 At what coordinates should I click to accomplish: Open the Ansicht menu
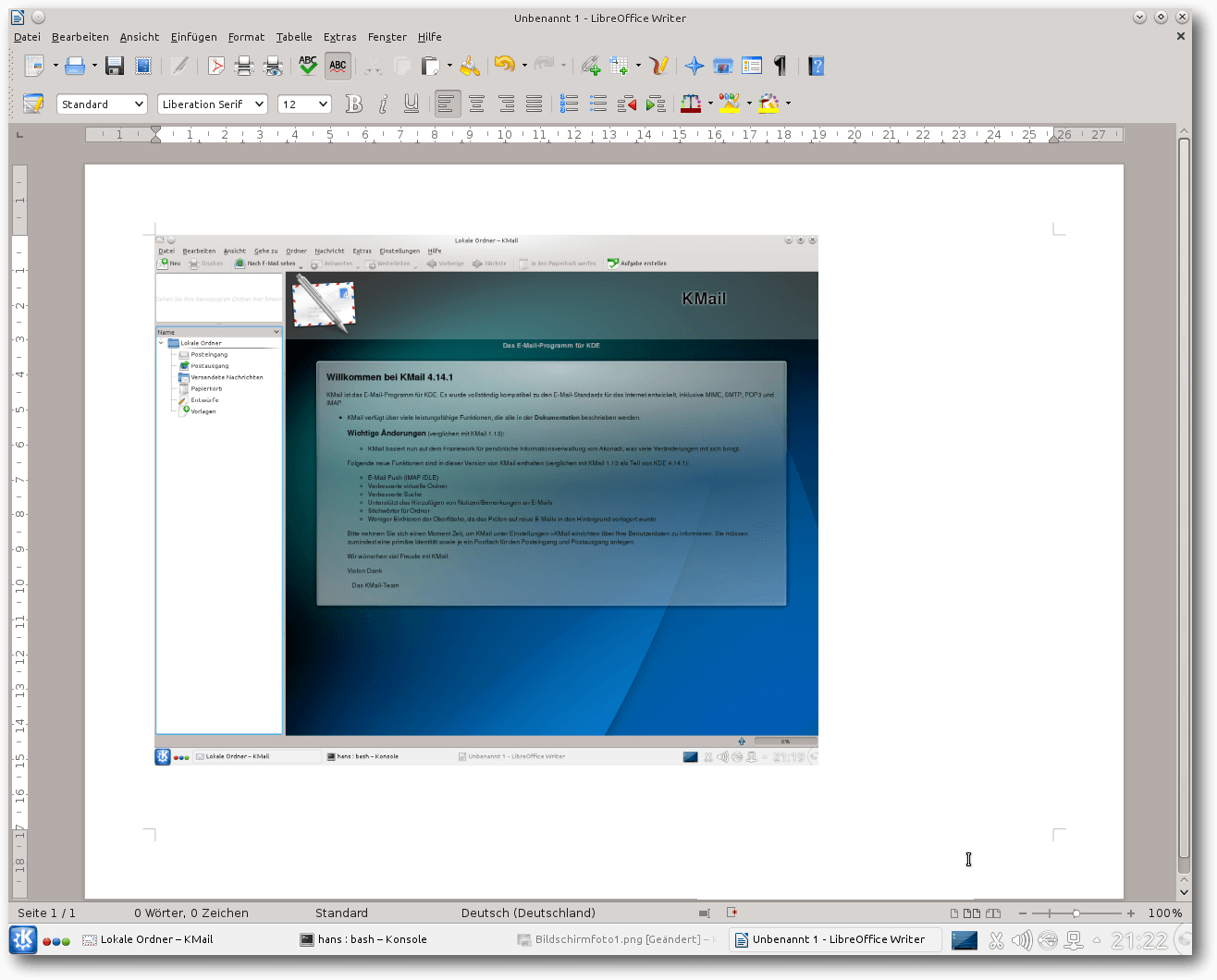(140, 37)
